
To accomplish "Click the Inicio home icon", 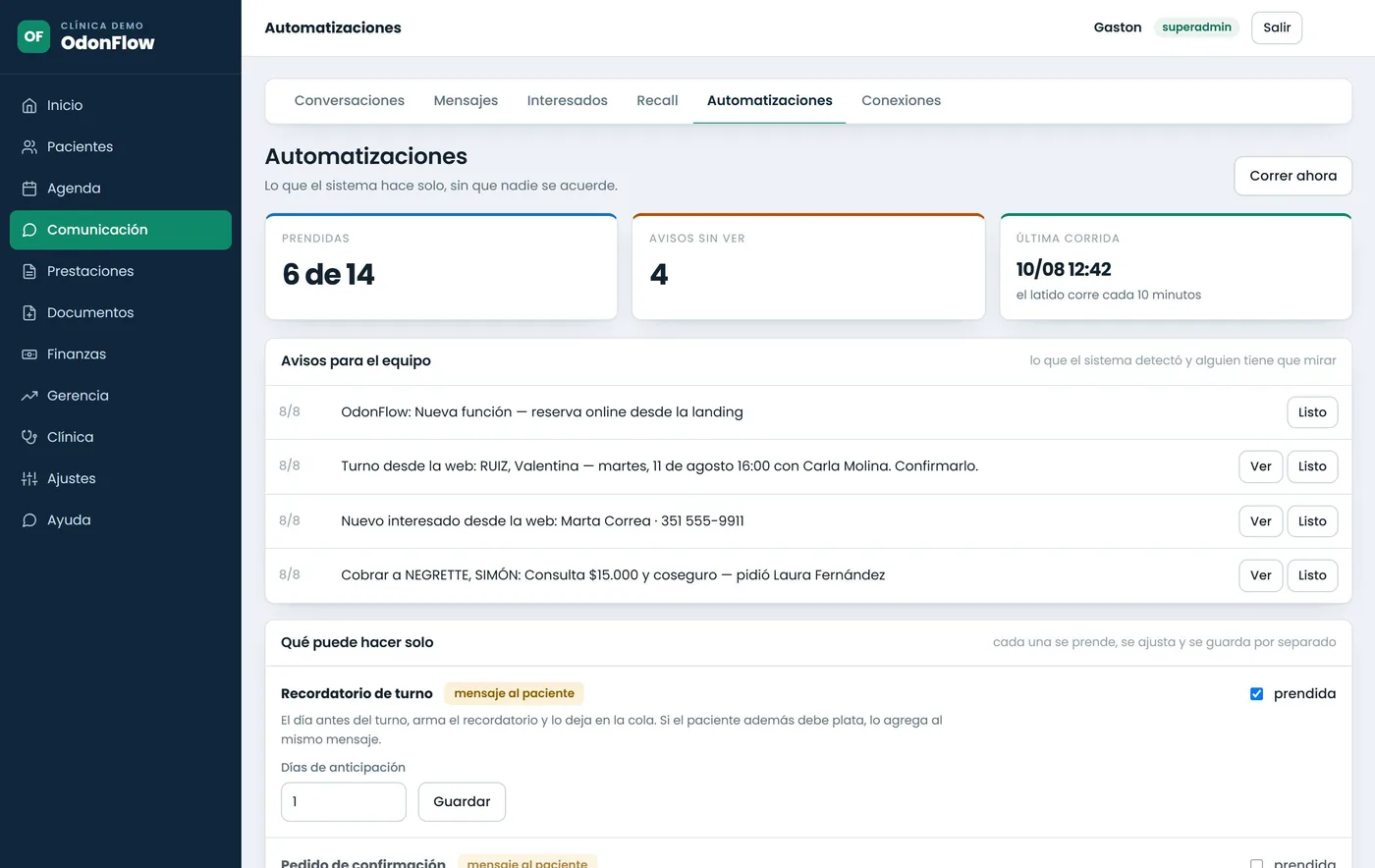I will (x=29, y=105).
